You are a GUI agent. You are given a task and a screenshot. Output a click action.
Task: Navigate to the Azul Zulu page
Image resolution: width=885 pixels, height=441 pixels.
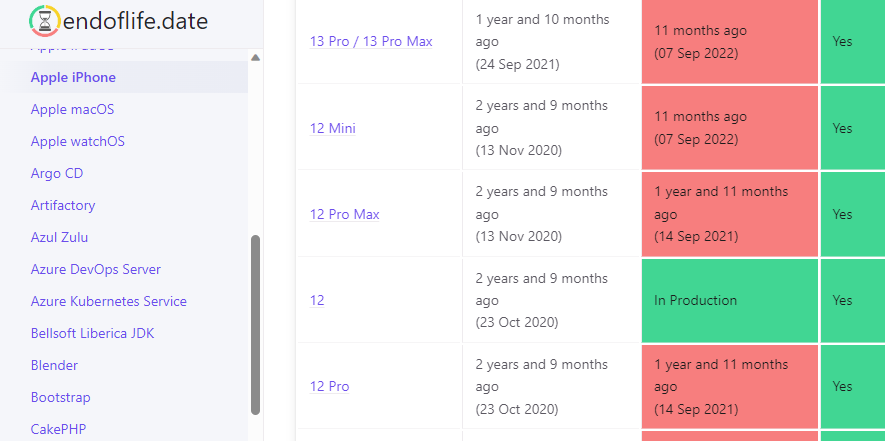pyautogui.click(x=60, y=237)
